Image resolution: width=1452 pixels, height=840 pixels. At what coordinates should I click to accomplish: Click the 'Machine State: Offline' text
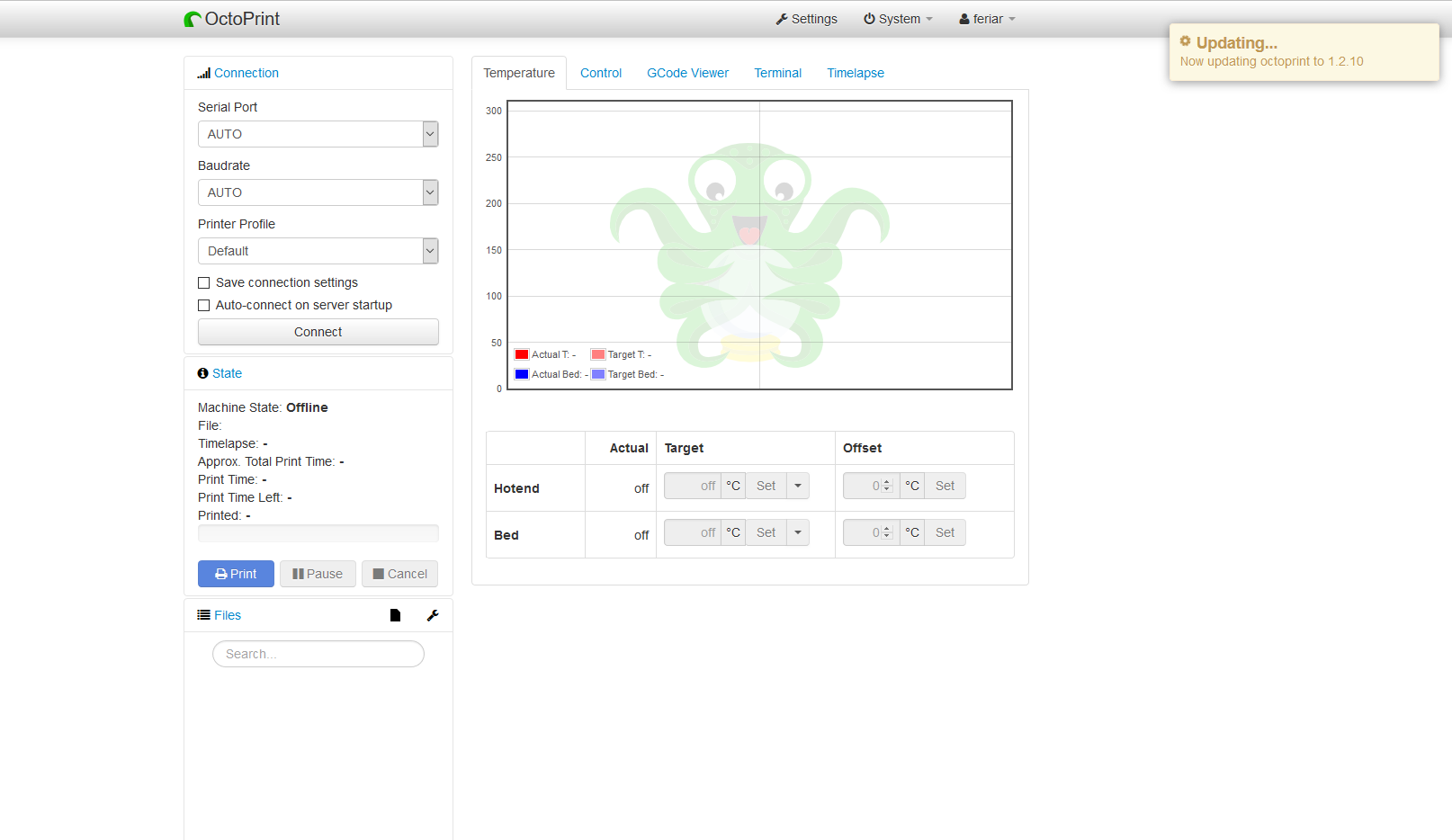click(263, 407)
